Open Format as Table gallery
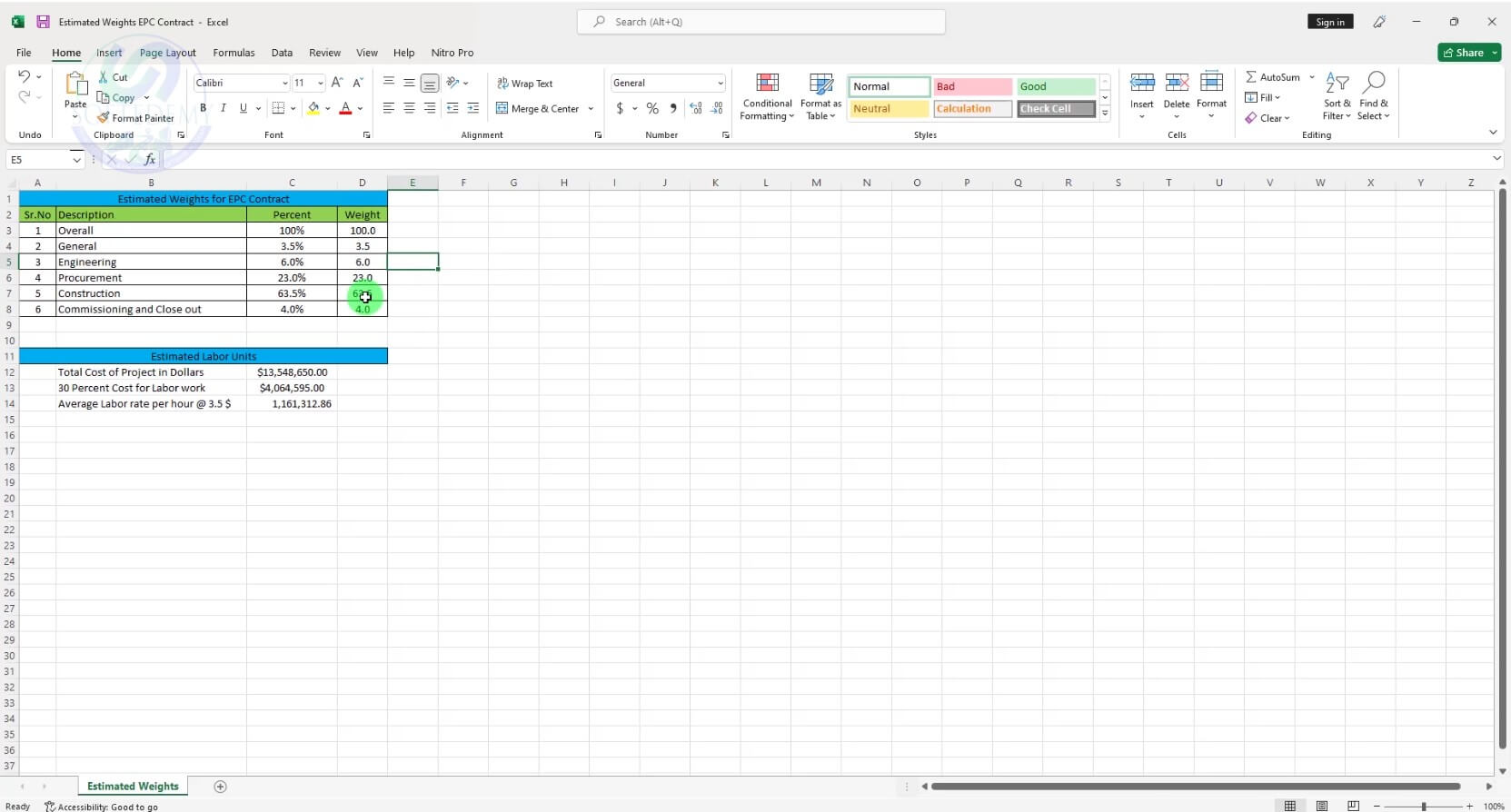The height and width of the screenshot is (812, 1511). click(820, 96)
